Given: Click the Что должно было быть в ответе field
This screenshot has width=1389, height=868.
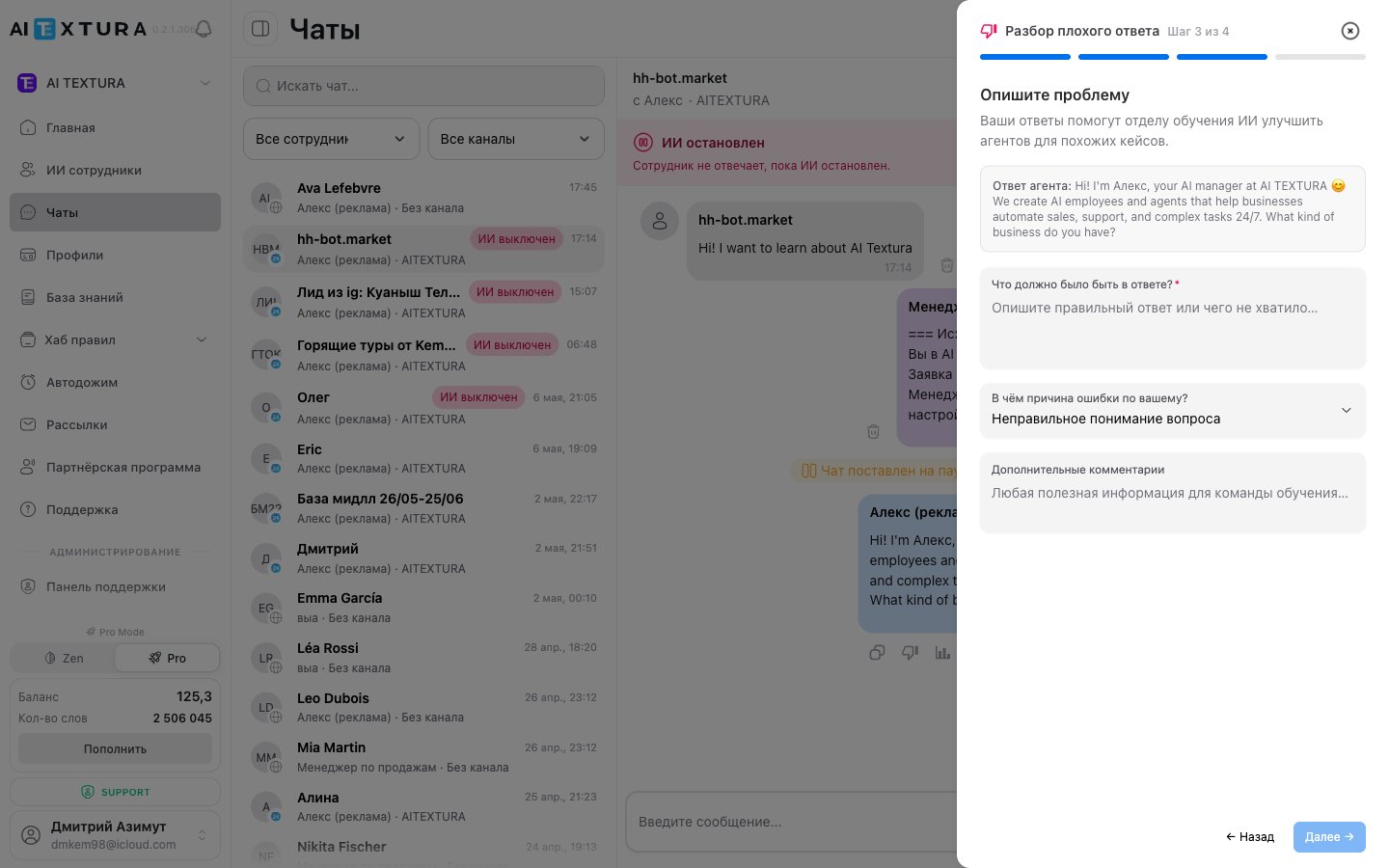Looking at the screenshot, I should tap(1173, 318).
